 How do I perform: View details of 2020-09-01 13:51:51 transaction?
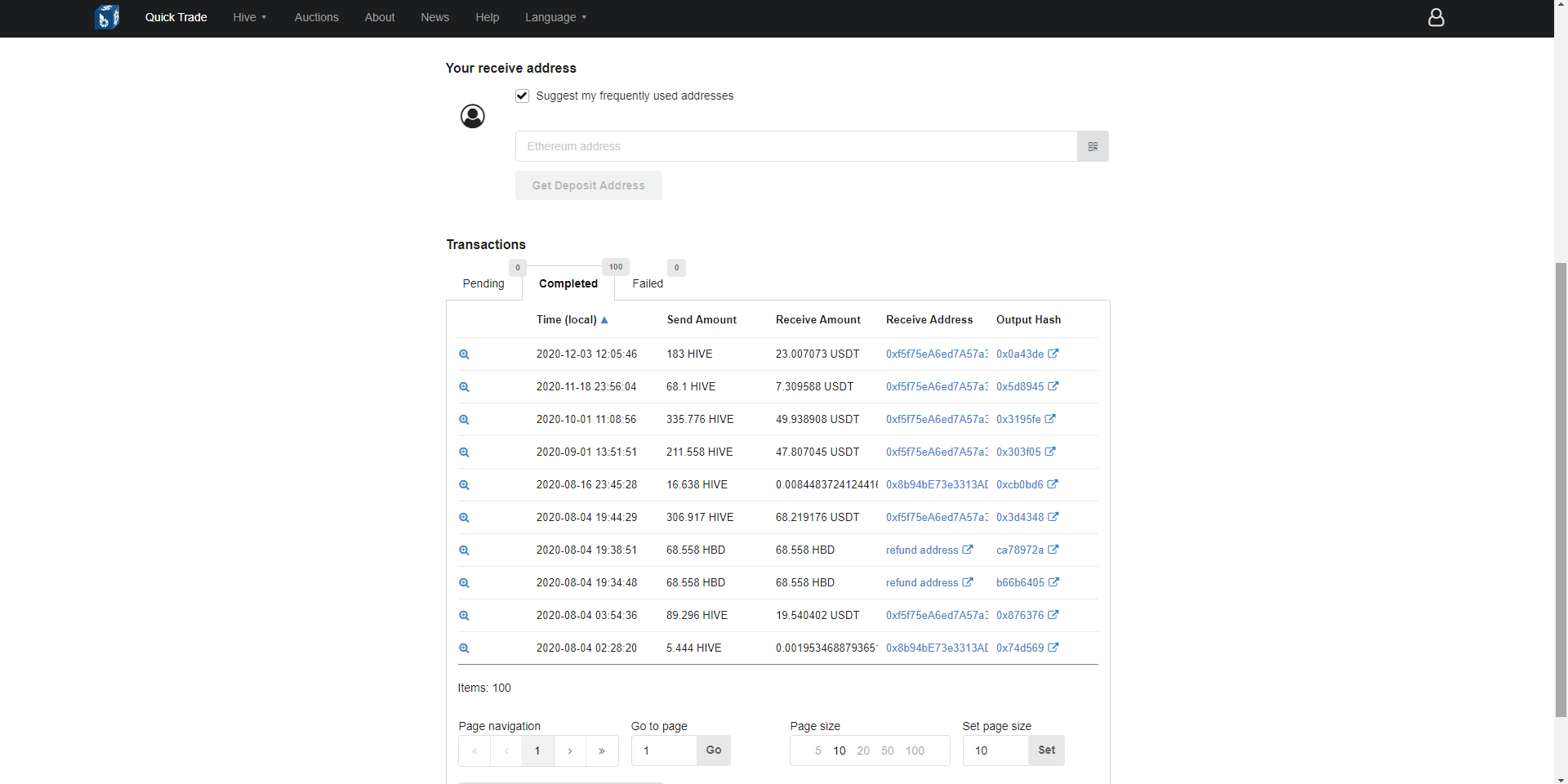[464, 452]
